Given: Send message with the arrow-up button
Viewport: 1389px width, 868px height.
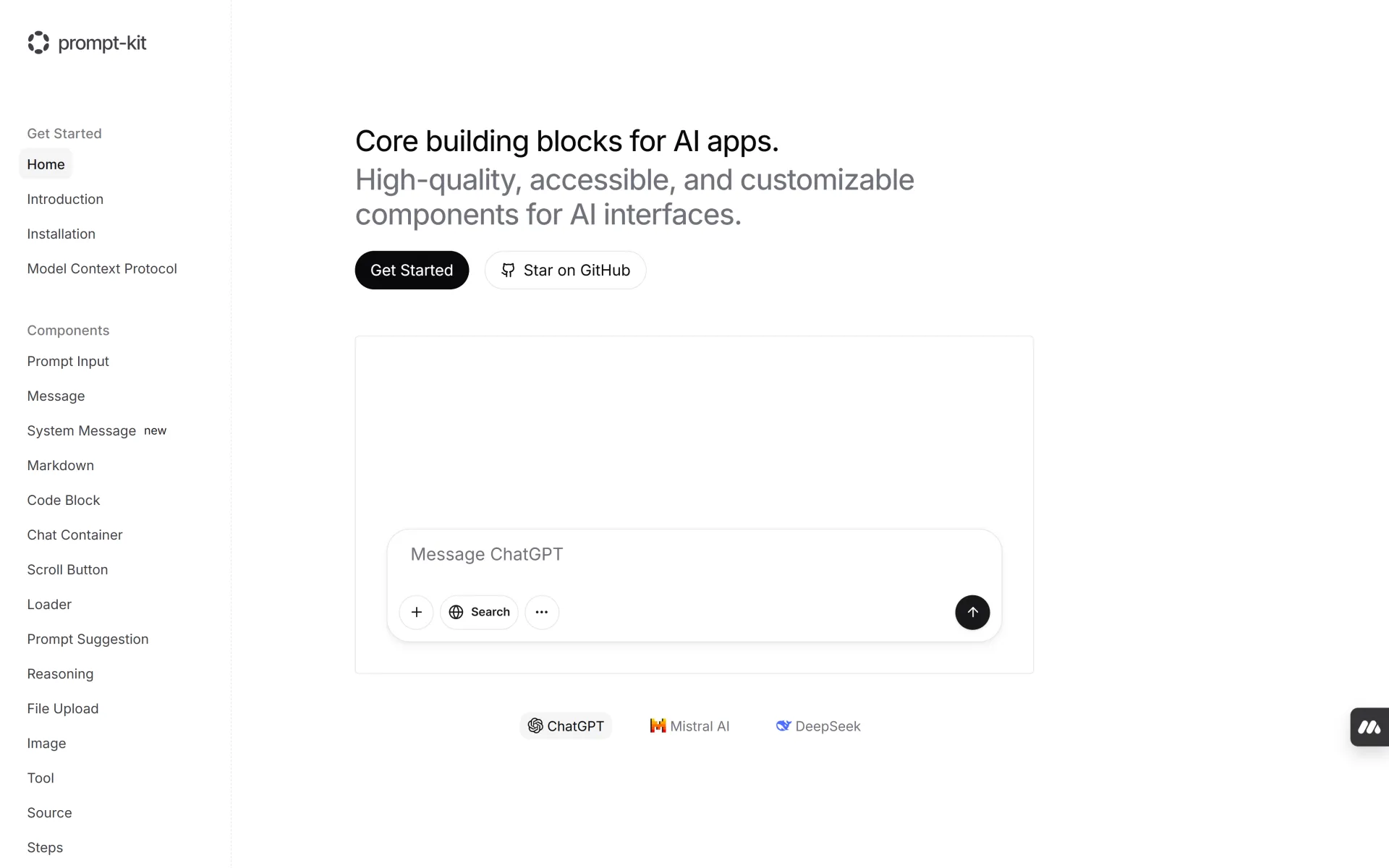Looking at the screenshot, I should [x=972, y=612].
